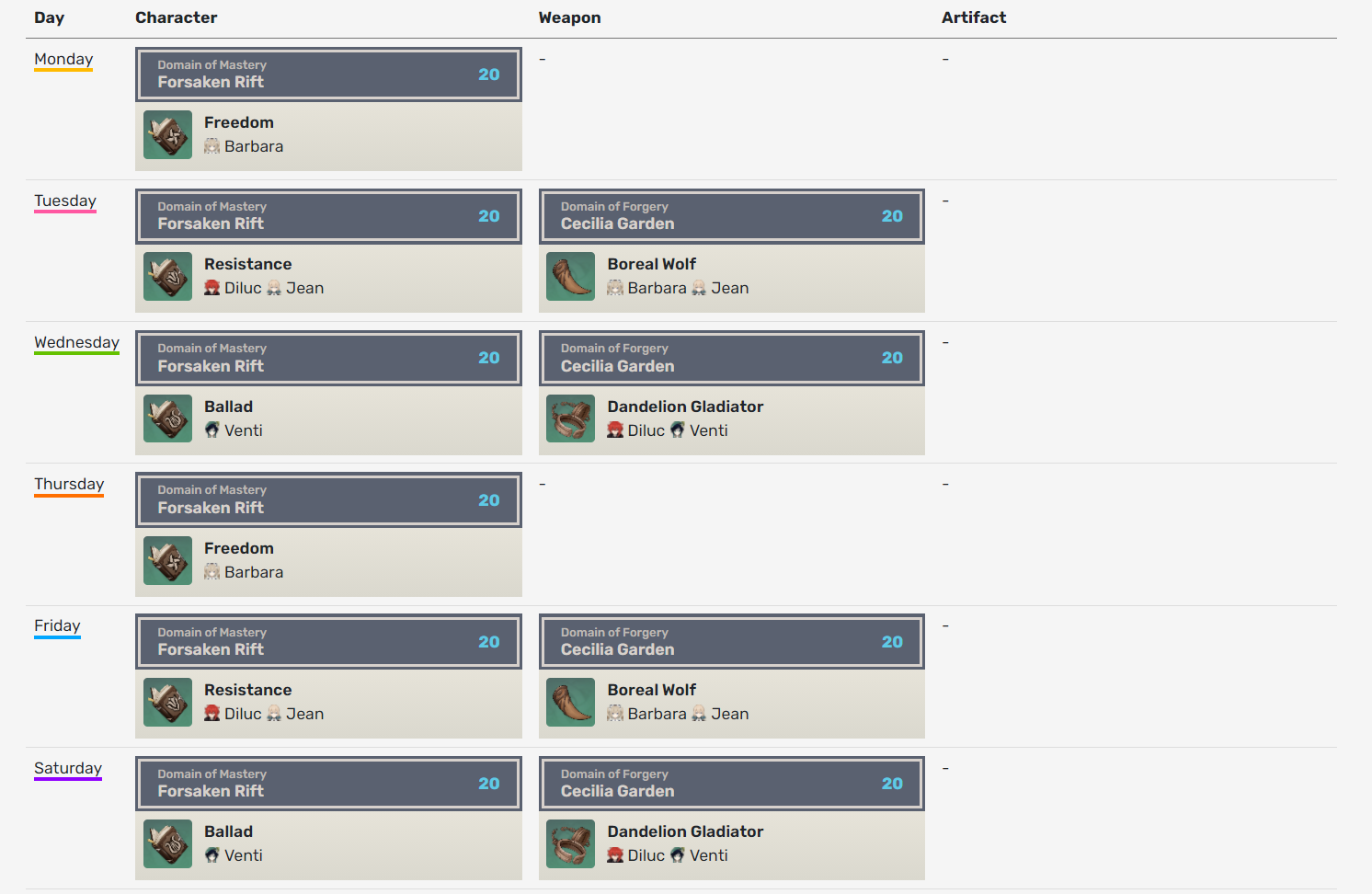Click Barbara's avatar under Thursday's Freedom
Viewport: 1372px width, 894px height.
tap(212, 572)
